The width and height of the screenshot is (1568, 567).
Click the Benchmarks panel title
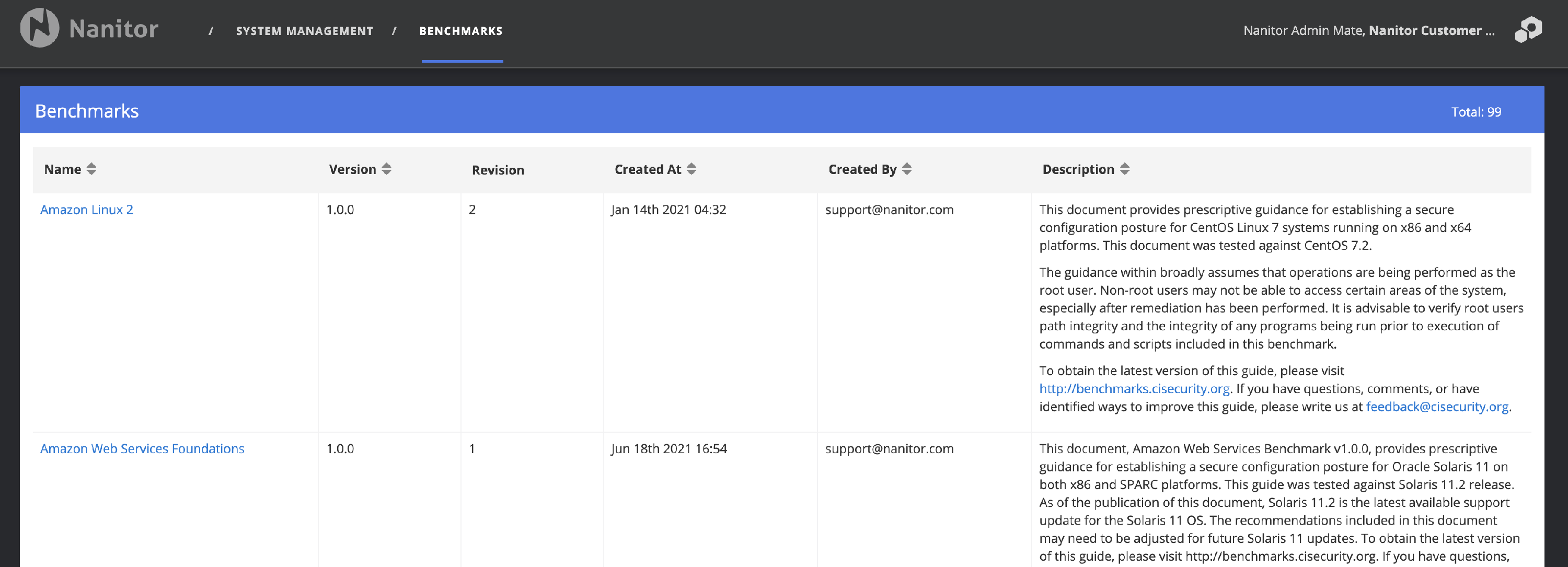[86, 111]
